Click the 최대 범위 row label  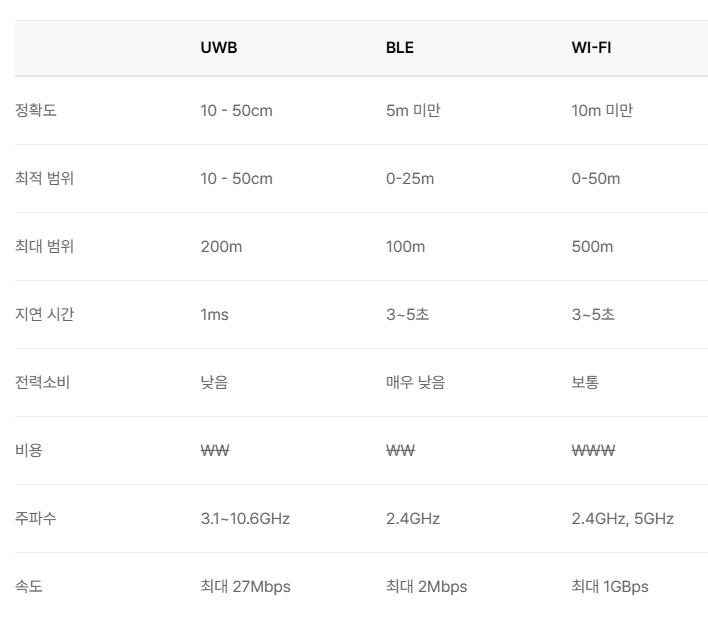coord(45,246)
